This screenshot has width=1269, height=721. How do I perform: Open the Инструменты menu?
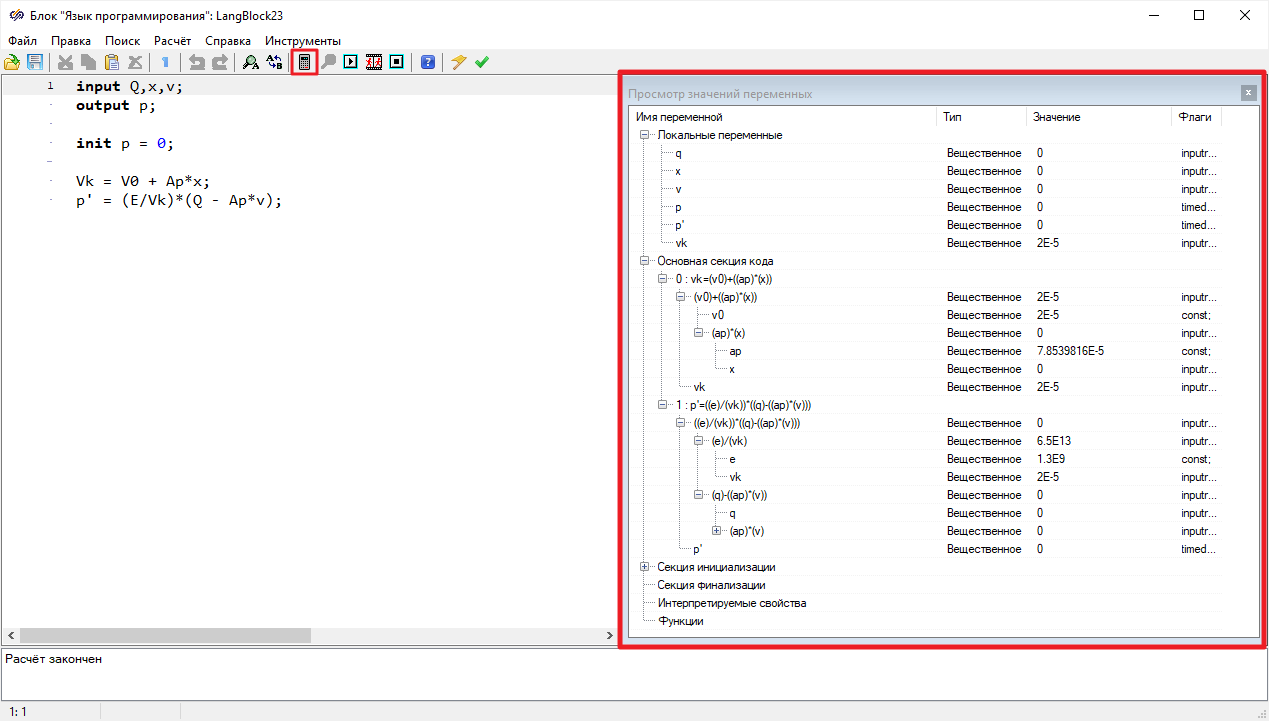(303, 41)
